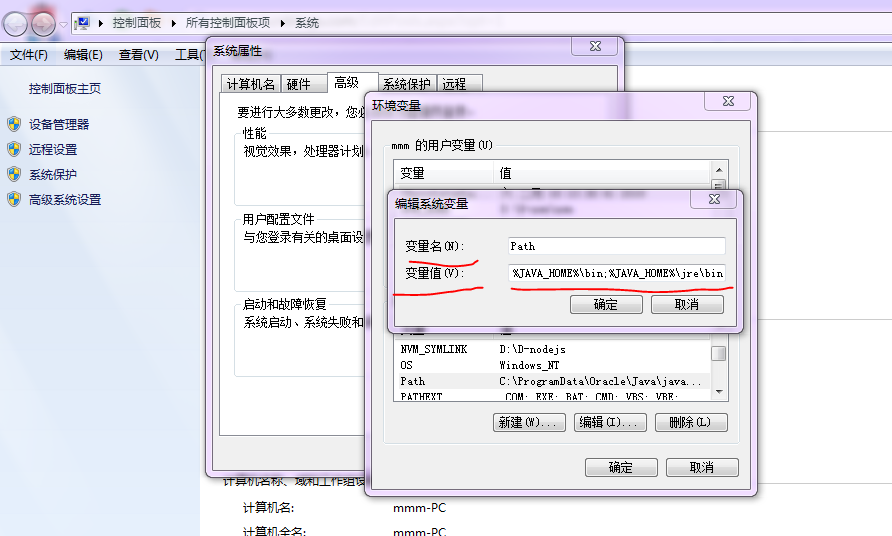Open 设备管理器 link
Image resolution: width=892 pixels, height=536 pixels.
tap(59, 125)
